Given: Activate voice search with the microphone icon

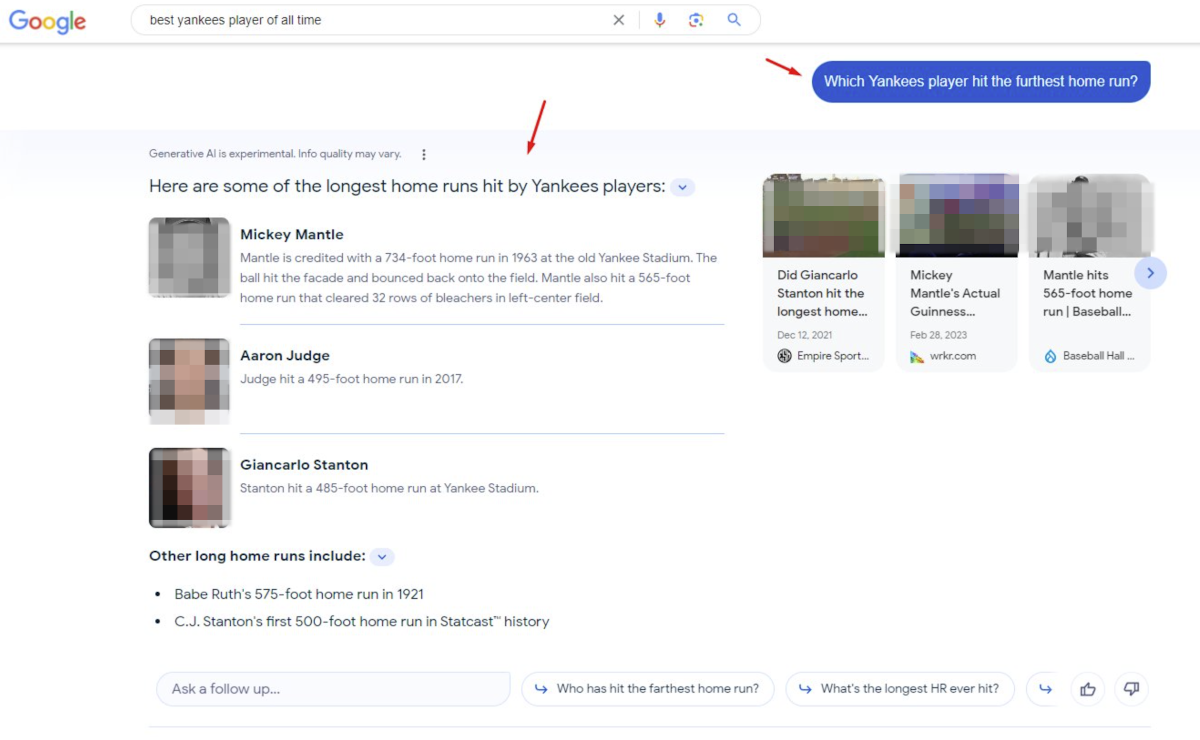Looking at the screenshot, I should pyautogui.click(x=660, y=19).
